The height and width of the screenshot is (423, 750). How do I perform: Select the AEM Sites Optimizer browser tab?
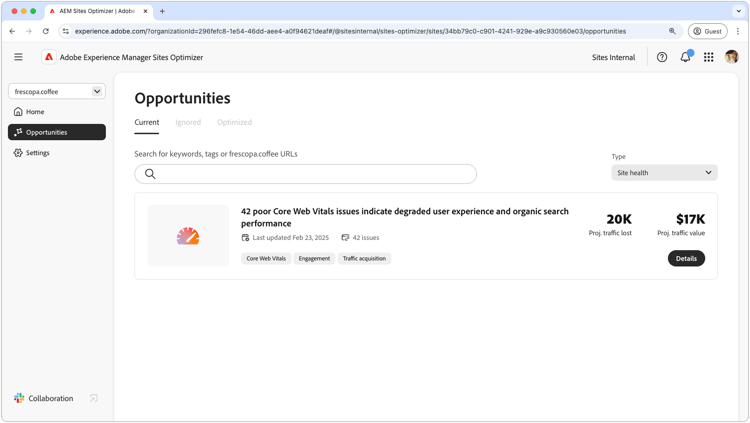(98, 11)
